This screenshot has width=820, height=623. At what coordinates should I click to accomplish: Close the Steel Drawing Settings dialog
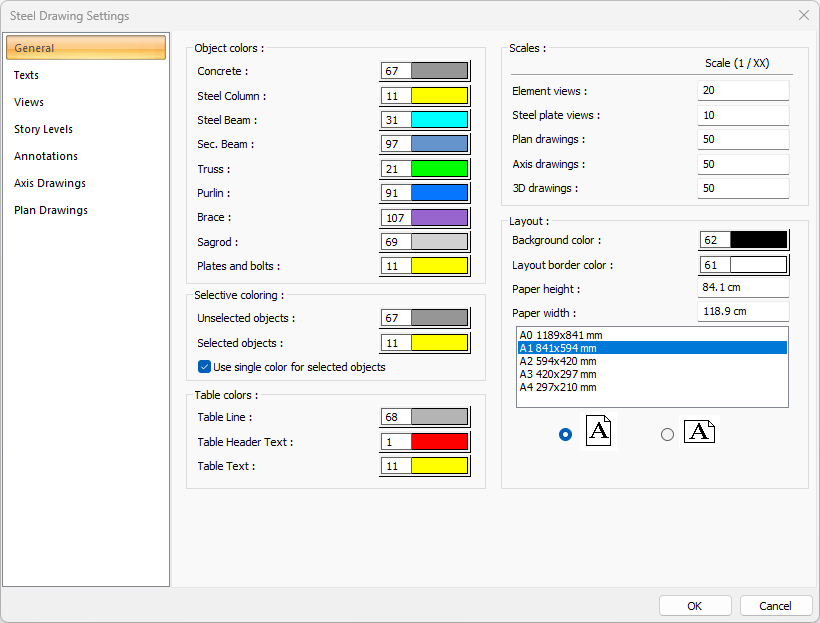(803, 15)
